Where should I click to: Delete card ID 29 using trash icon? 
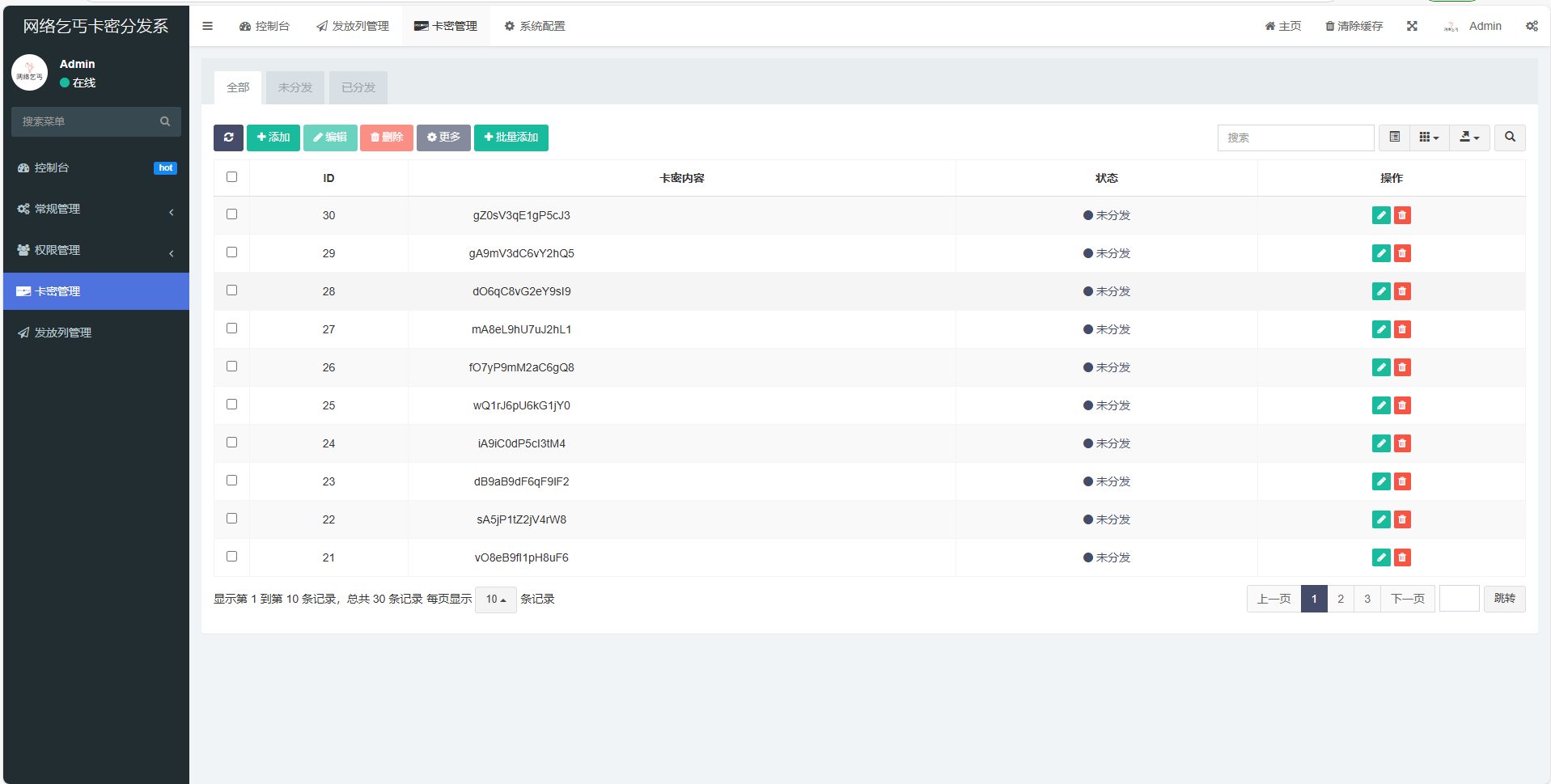click(1402, 253)
